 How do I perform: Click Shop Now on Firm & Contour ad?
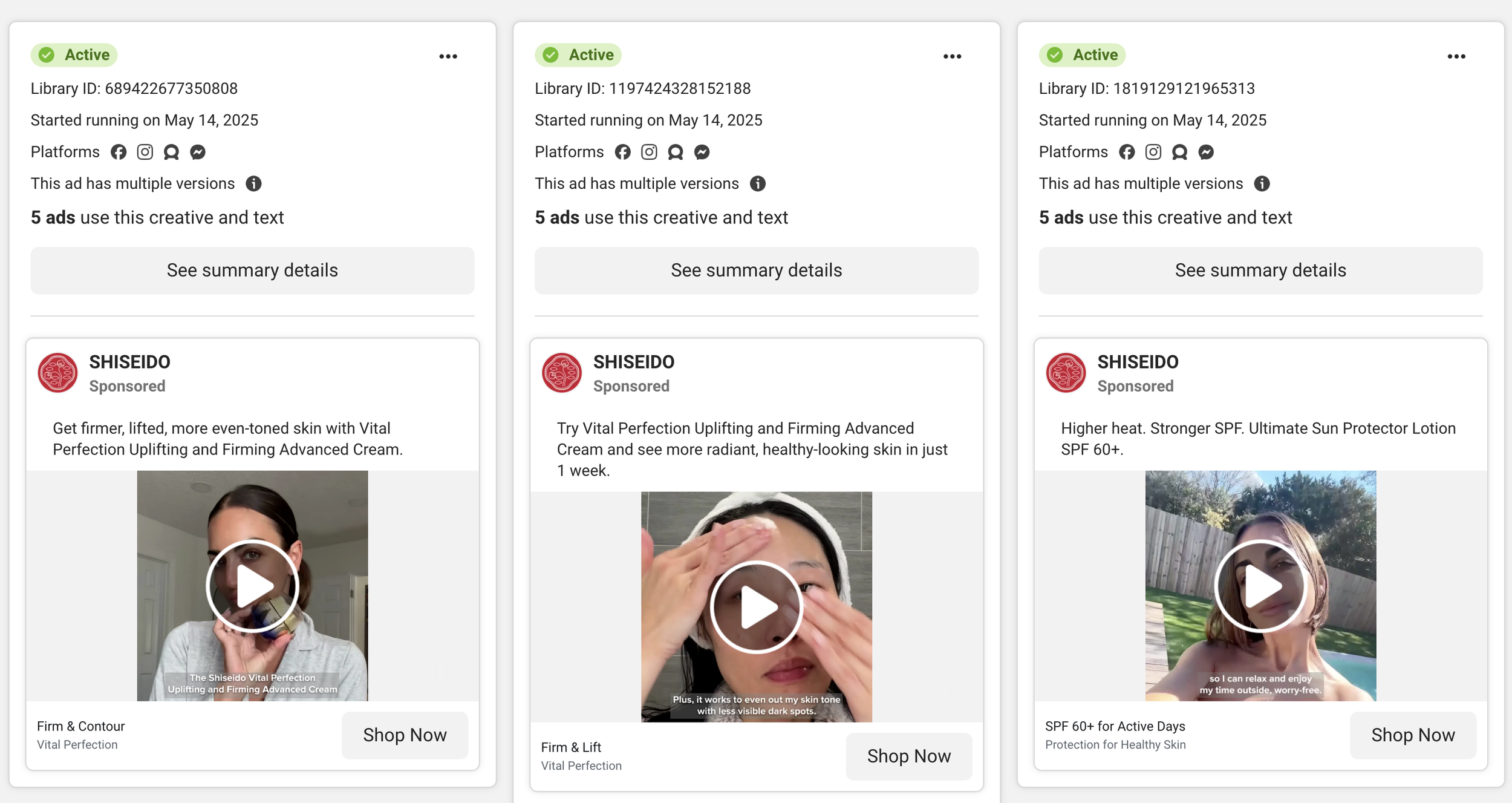click(405, 735)
